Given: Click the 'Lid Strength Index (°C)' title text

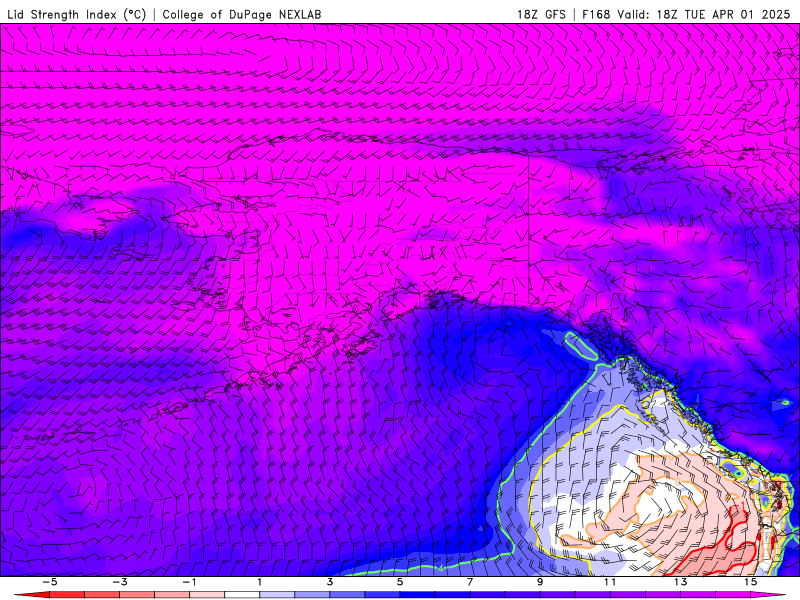Looking at the screenshot, I should pyautogui.click(x=77, y=15).
